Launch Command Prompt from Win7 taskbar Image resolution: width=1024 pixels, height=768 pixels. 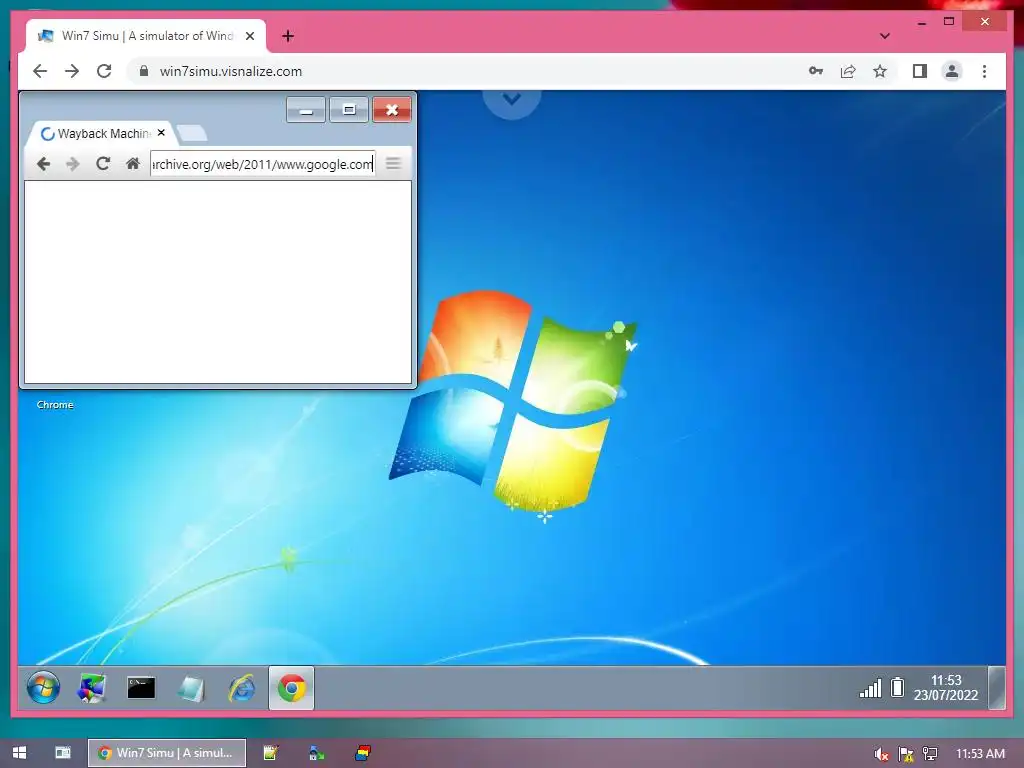[x=141, y=688]
